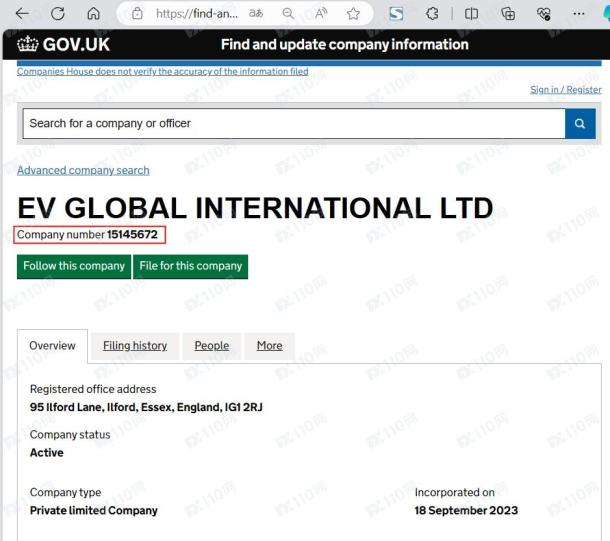Click the Company type label
This screenshot has height=541, width=610.
pyautogui.click(x=65, y=492)
